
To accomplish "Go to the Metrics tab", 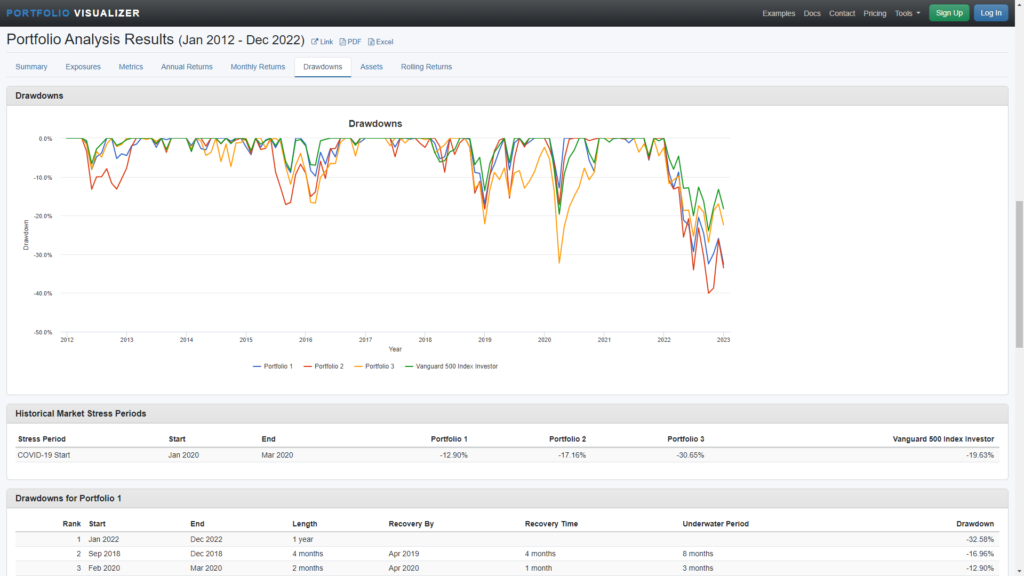I will (131, 67).
